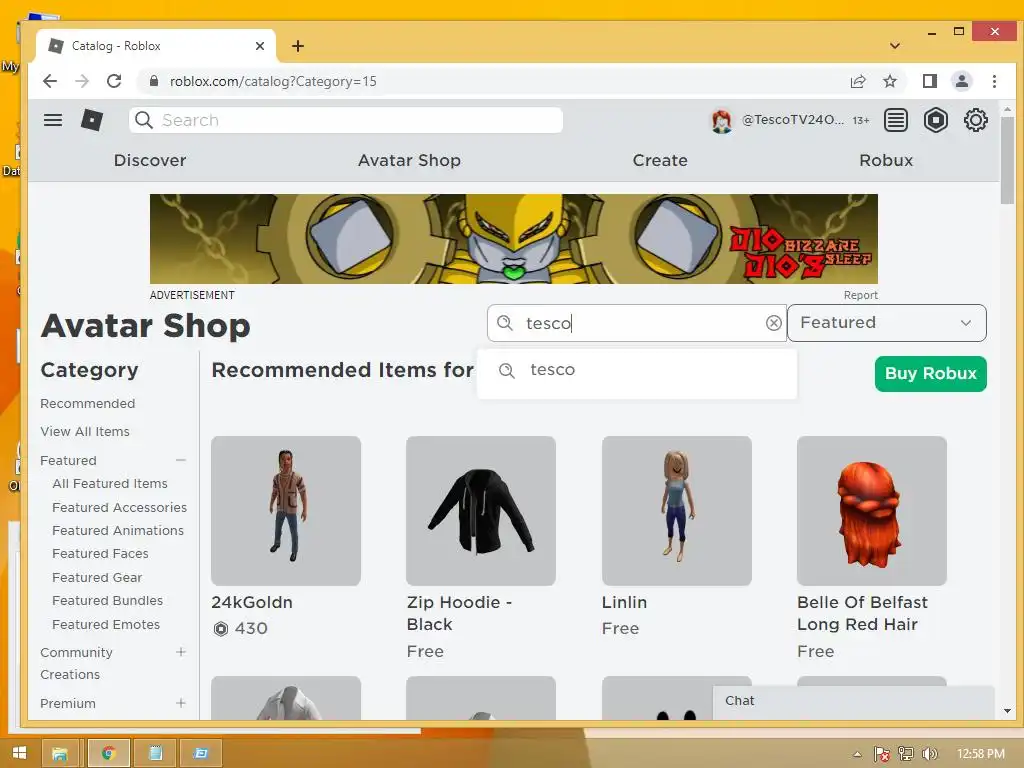Click the magnifier icon in catalog search box
This screenshot has width=1024, height=768.
click(x=505, y=323)
